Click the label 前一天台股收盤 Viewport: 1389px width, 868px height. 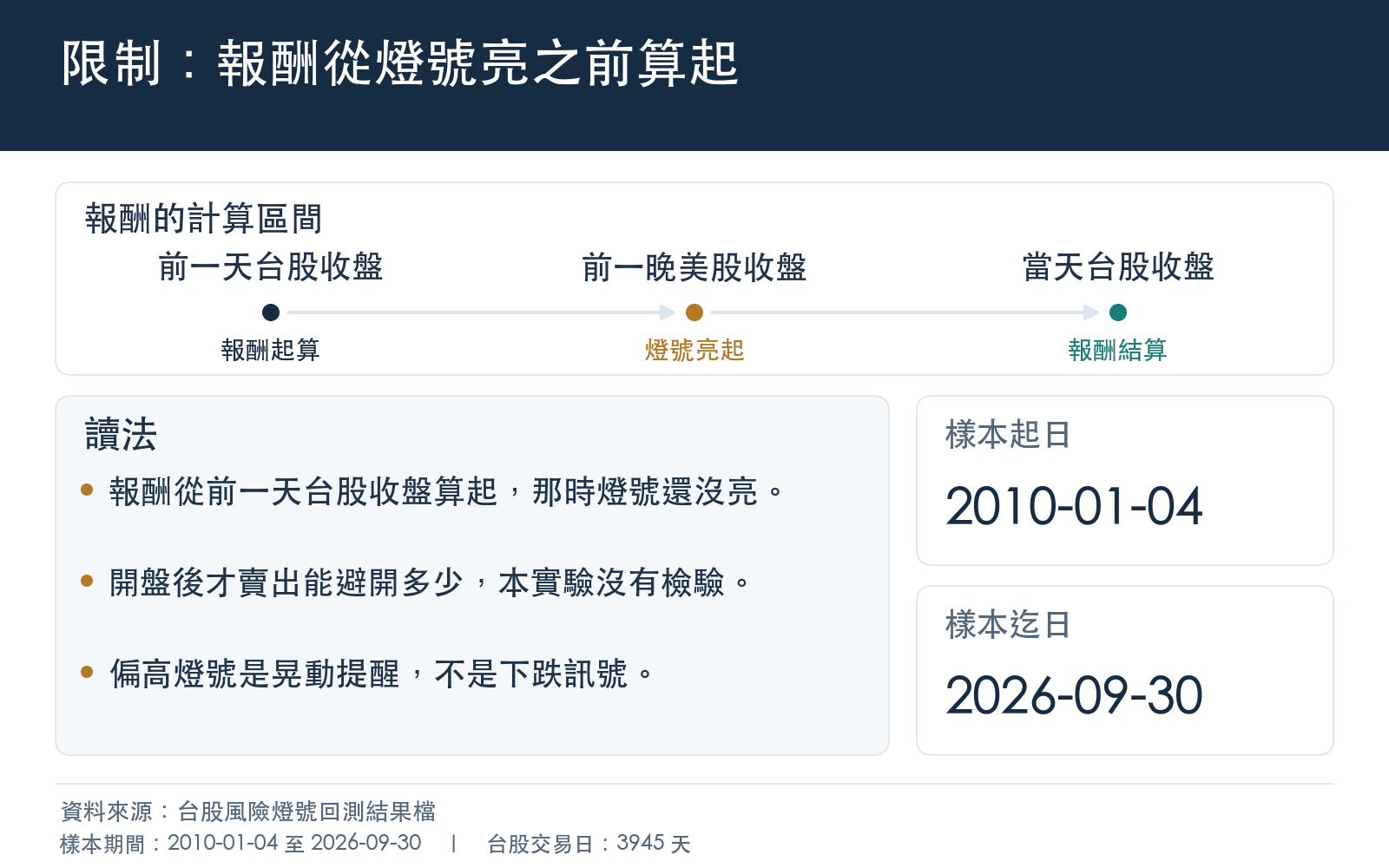(271, 266)
